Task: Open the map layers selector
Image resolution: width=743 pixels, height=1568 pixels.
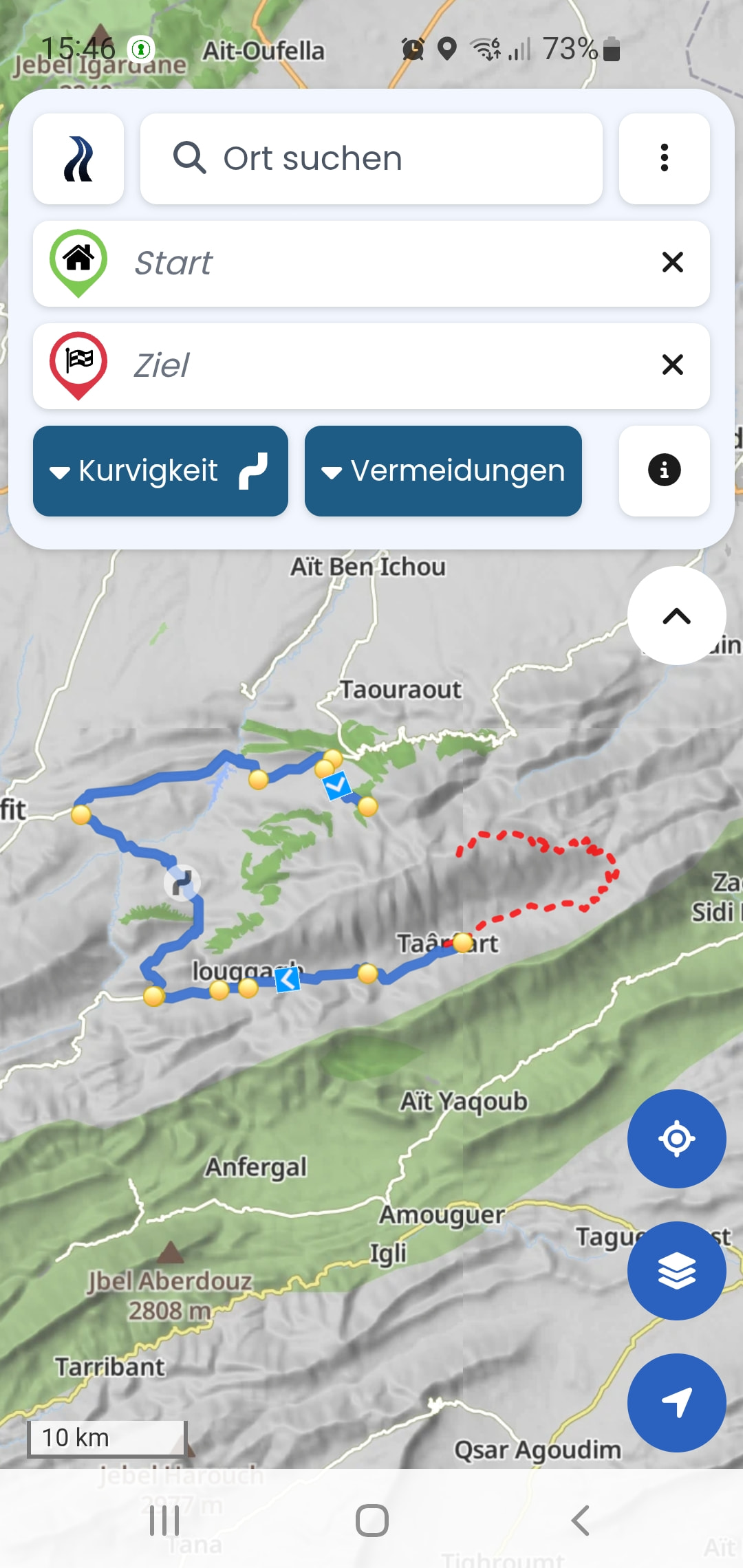Action: 676,1271
